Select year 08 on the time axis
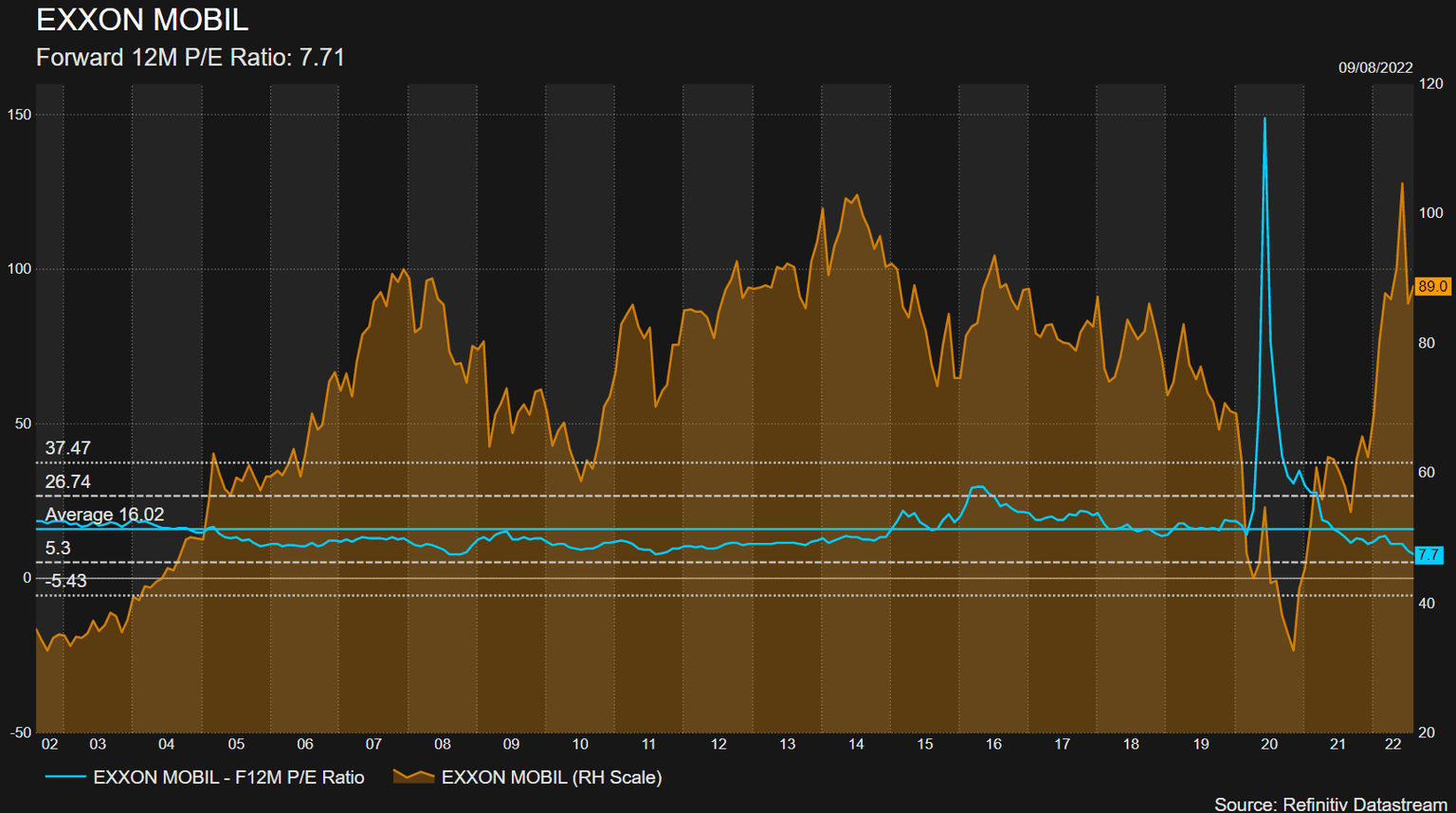The image size is (1456, 813). pyautogui.click(x=443, y=744)
